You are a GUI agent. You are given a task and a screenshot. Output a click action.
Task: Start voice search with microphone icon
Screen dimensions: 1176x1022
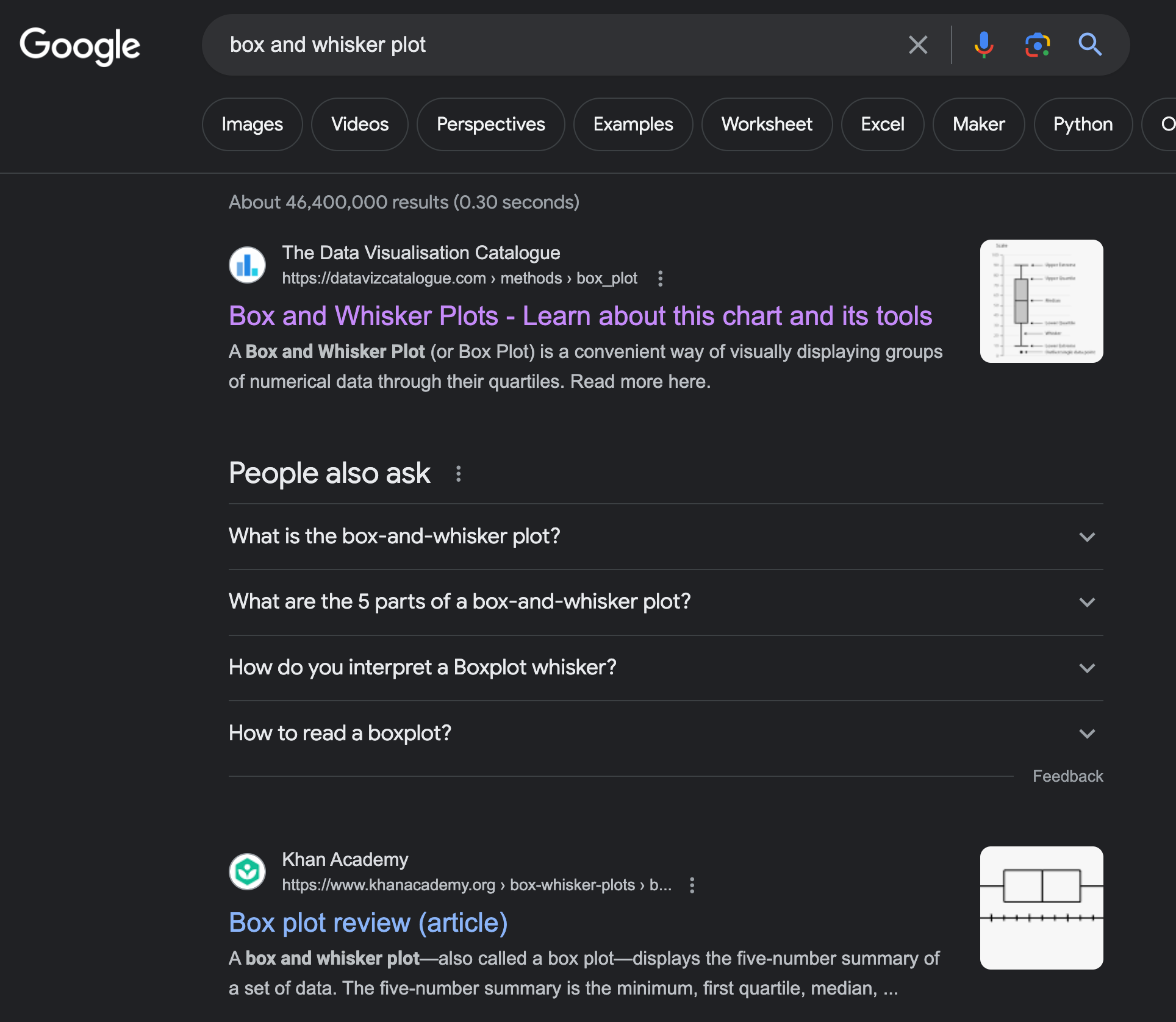(x=983, y=45)
